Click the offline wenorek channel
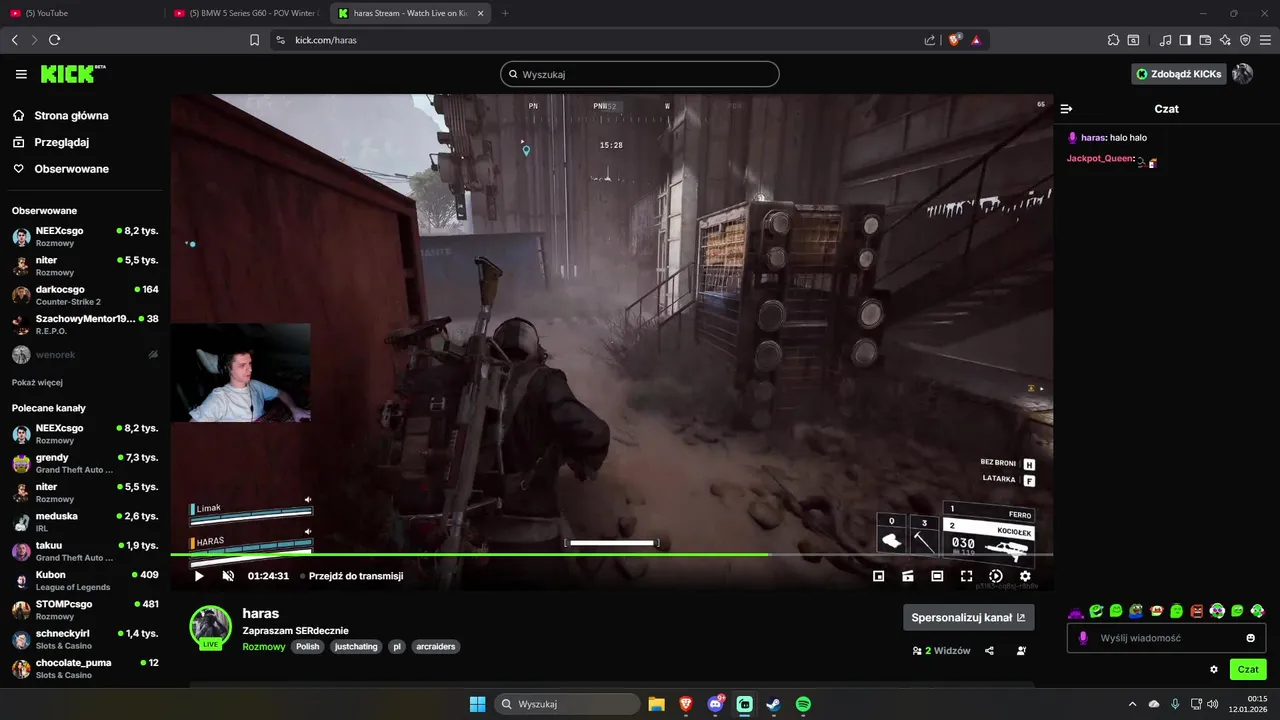Image resolution: width=1280 pixels, height=720 pixels. click(85, 354)
